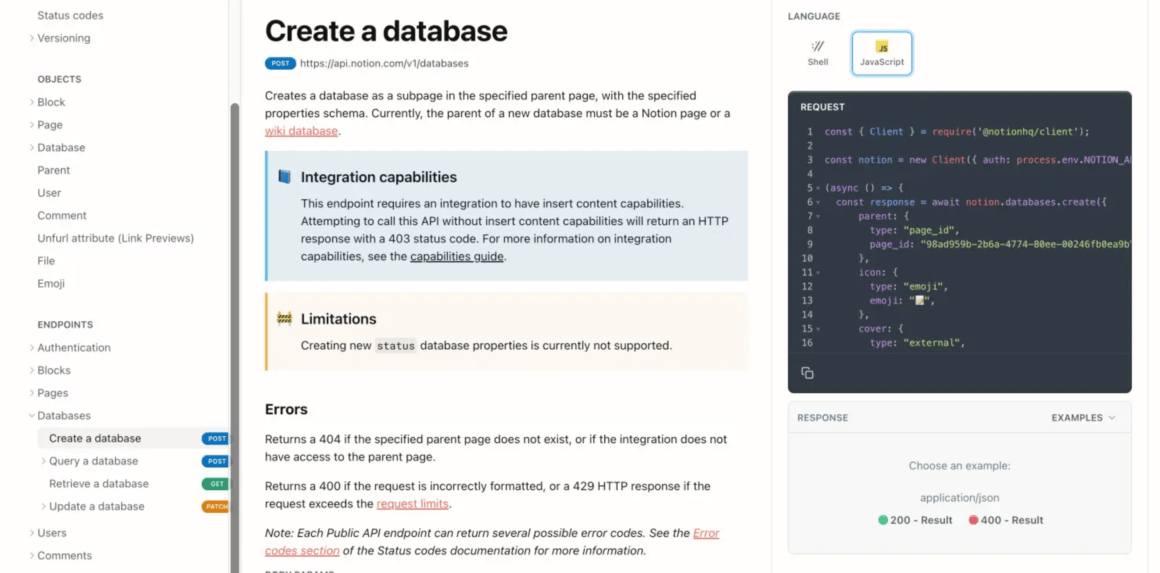Open the Comment object page
1160x573 pixels.
pos(62,215)
